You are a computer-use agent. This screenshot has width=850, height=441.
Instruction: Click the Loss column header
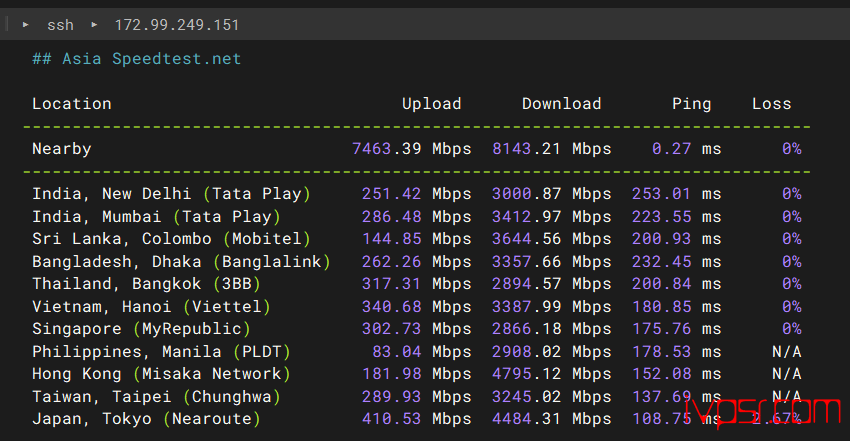tap(771, 103)
